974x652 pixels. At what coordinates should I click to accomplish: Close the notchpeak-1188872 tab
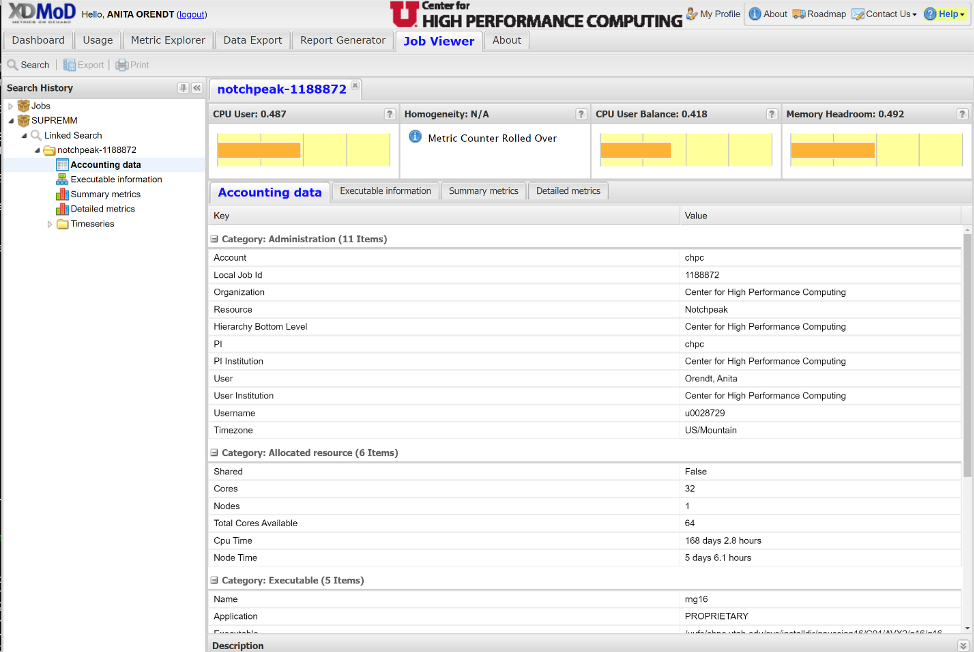coord(355,86)
